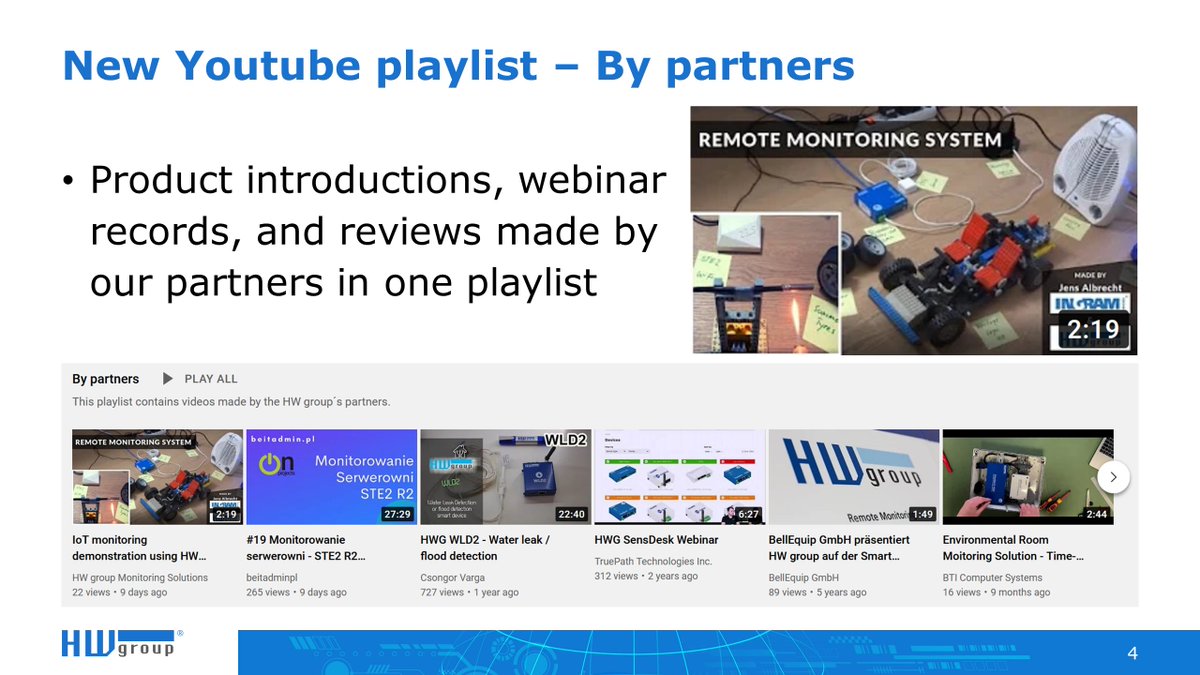Open the HWG SensDesk Webinar thumbnail
The width and height of the screenshot is (1200, 675).
680,477
